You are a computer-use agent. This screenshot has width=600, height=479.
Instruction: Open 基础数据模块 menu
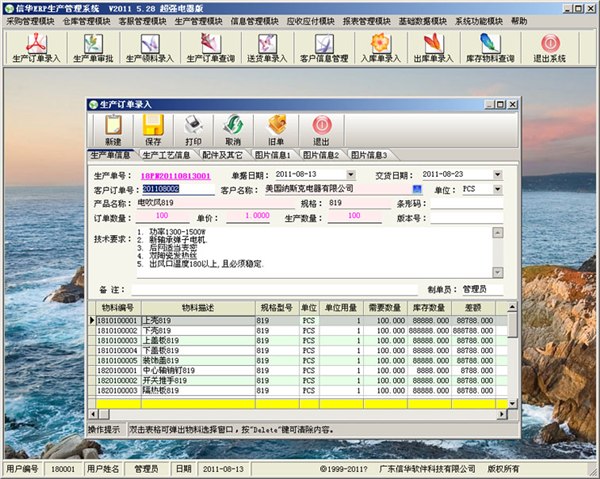pyautogui.click(x=422, y=21)
